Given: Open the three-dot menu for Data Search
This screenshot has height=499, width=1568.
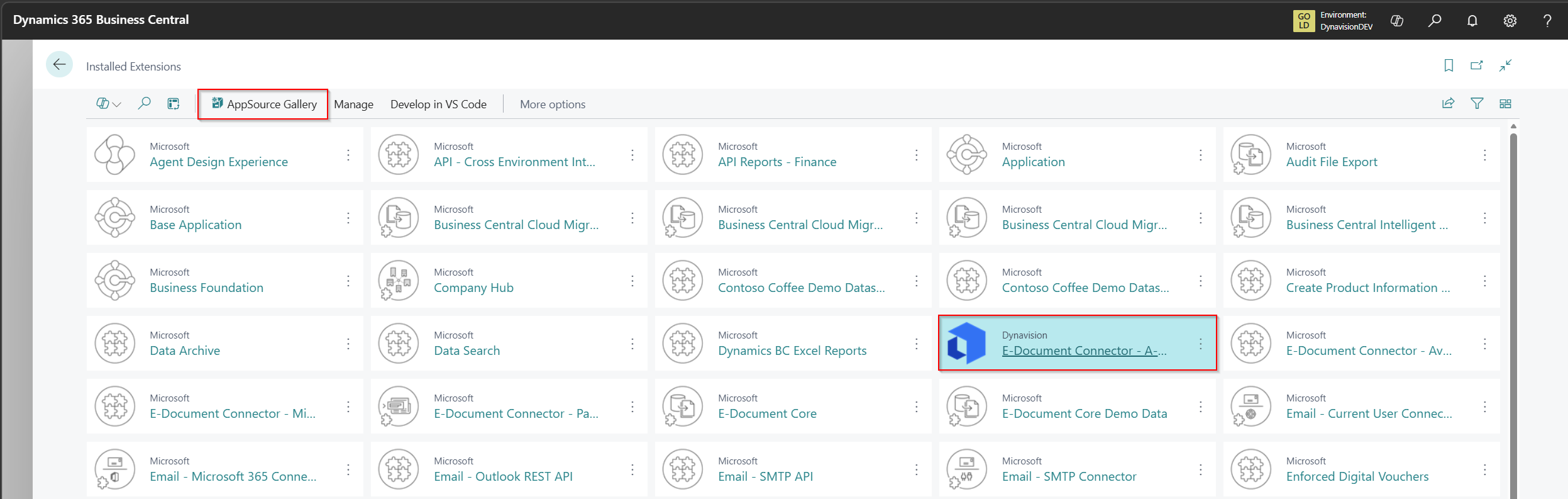Looking at the screenshot, I should point(632,344).
